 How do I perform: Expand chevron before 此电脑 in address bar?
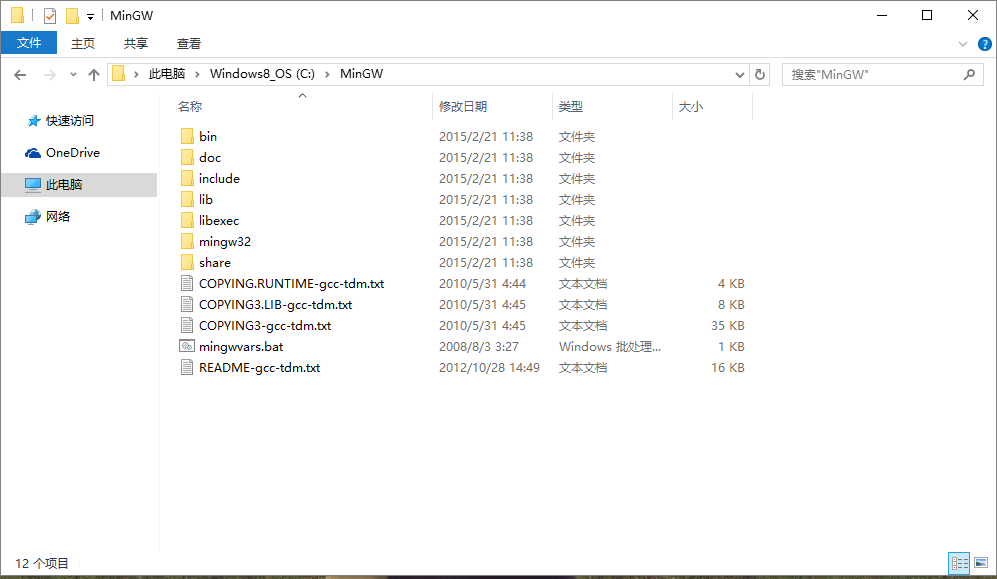(136, 74)
